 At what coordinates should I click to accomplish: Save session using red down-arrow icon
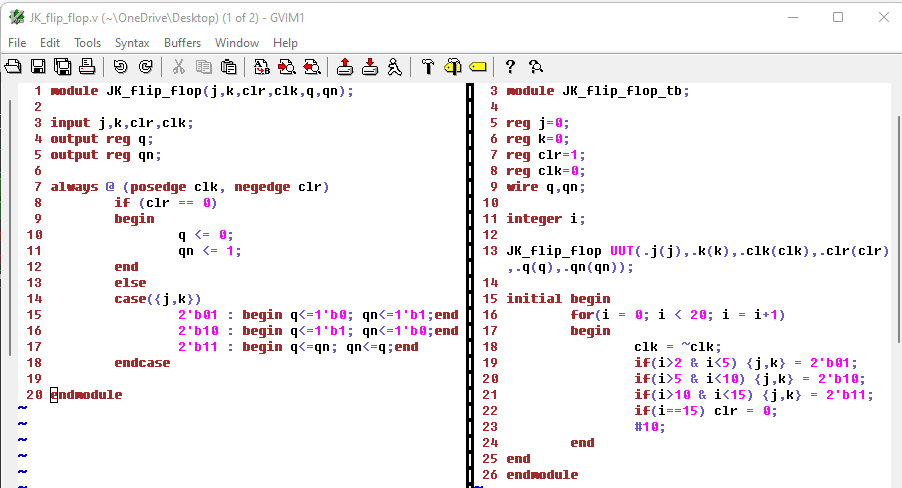(x=370, y=67)
